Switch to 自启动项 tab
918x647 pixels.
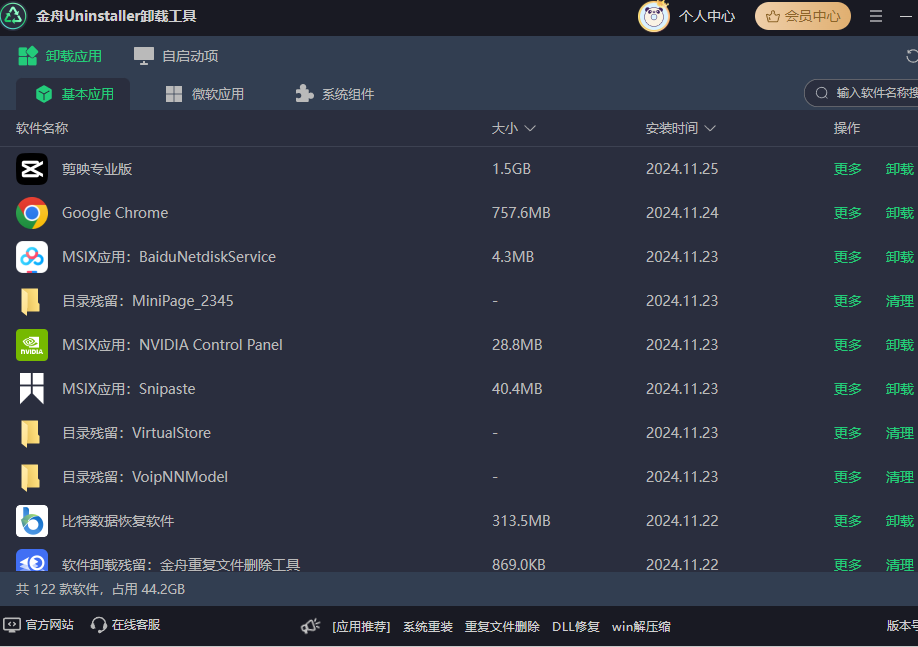point(176,56)
